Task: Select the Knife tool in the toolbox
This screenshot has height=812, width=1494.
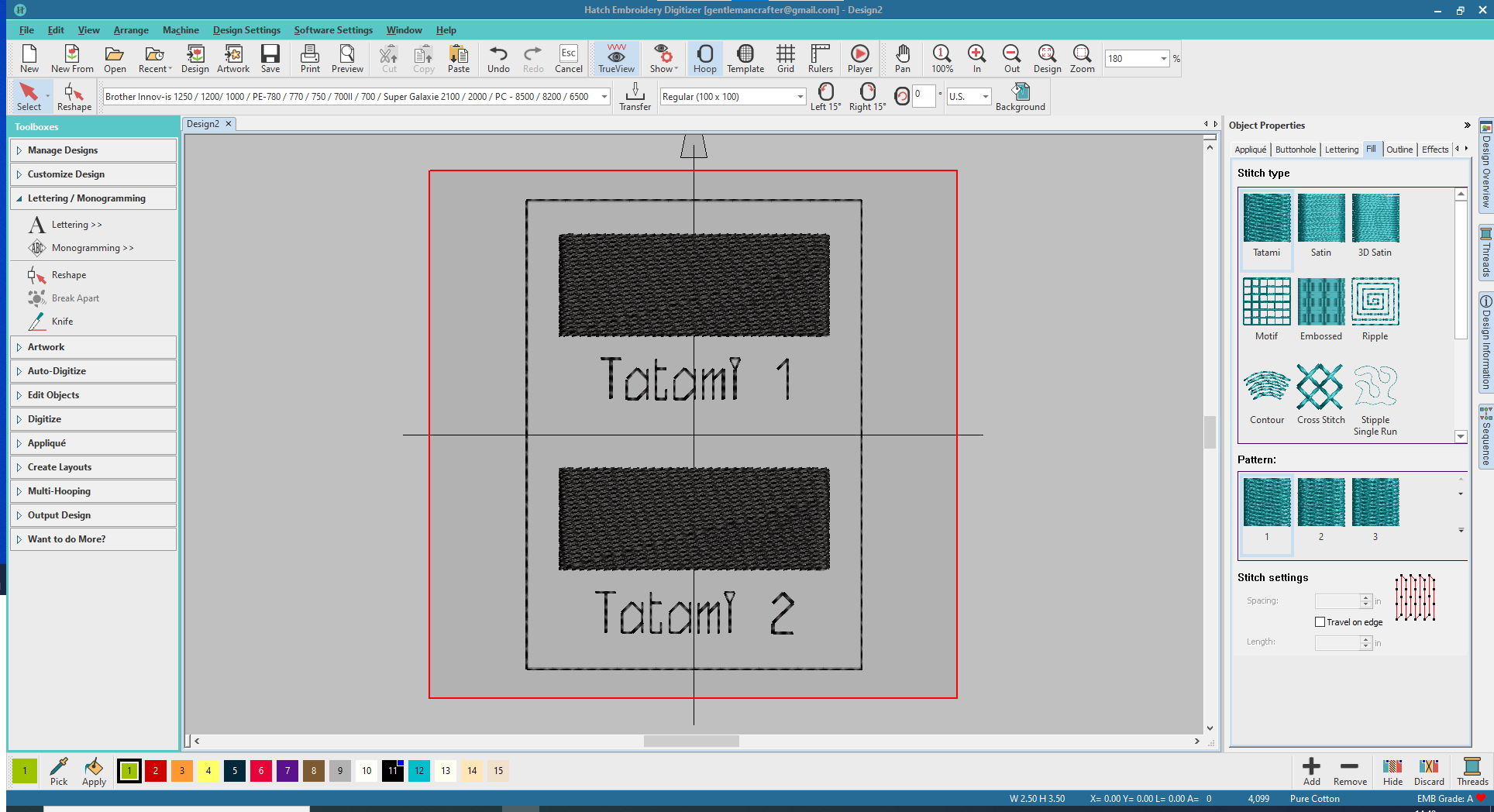Action: click(x=62, y=322)
